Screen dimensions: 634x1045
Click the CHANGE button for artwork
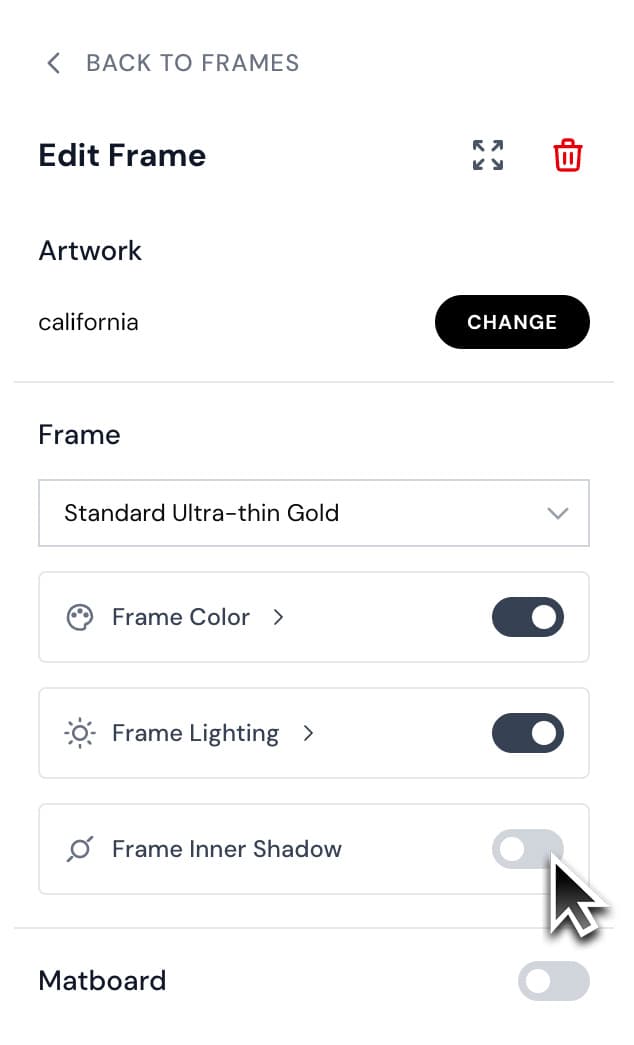512,322
